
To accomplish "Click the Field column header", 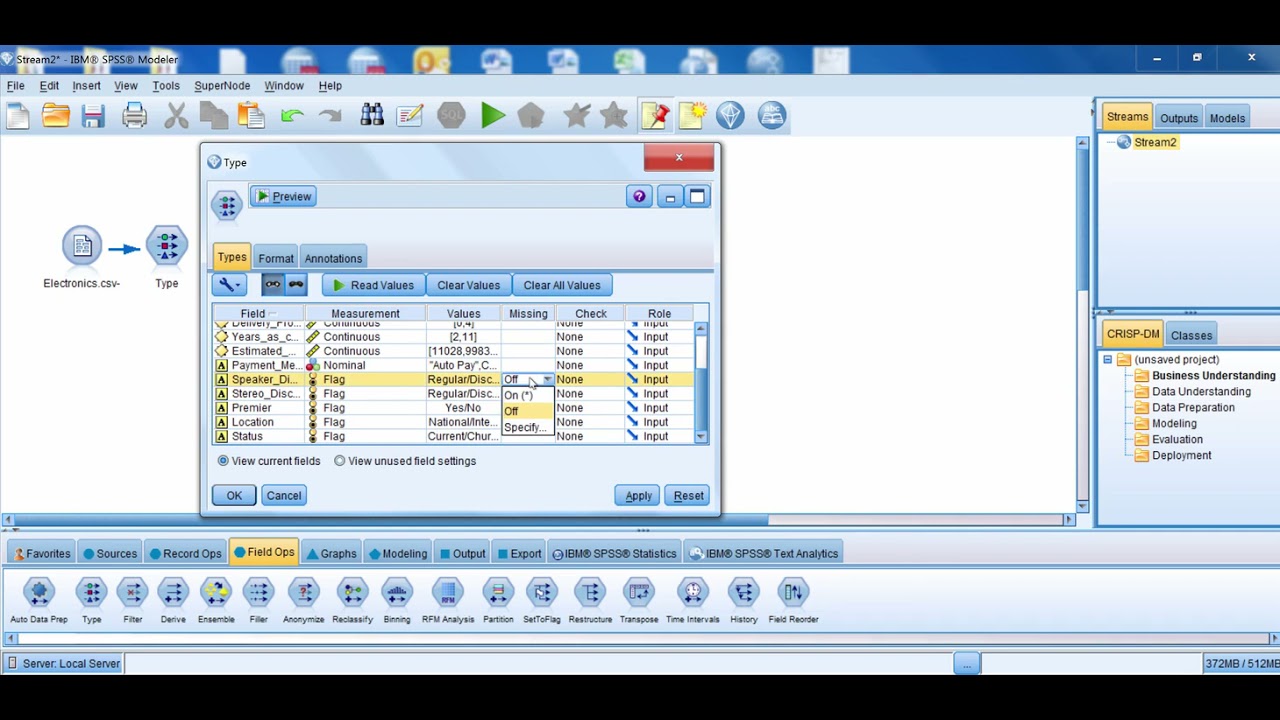I will click(258, 314).
